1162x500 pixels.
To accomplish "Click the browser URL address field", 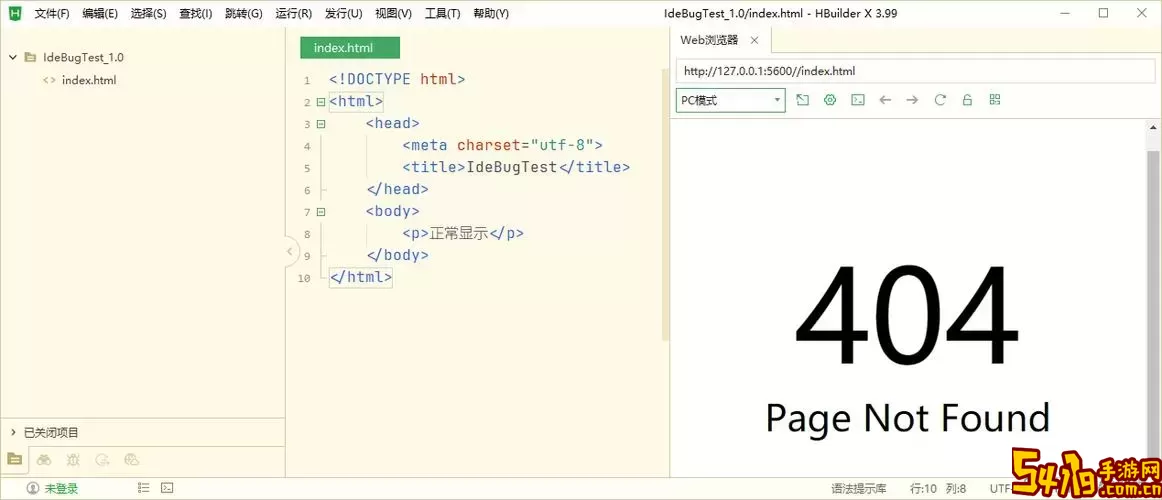I will [915, 71].
